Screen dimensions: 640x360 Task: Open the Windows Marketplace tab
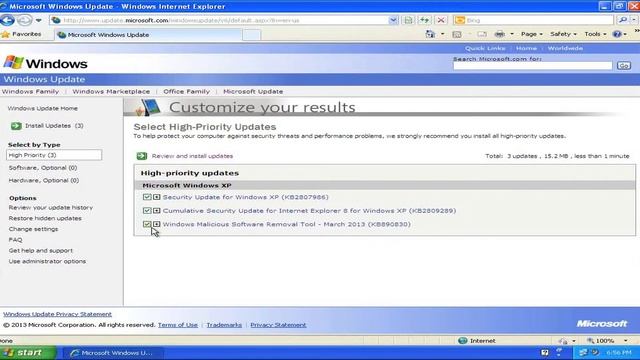point(111,91)
